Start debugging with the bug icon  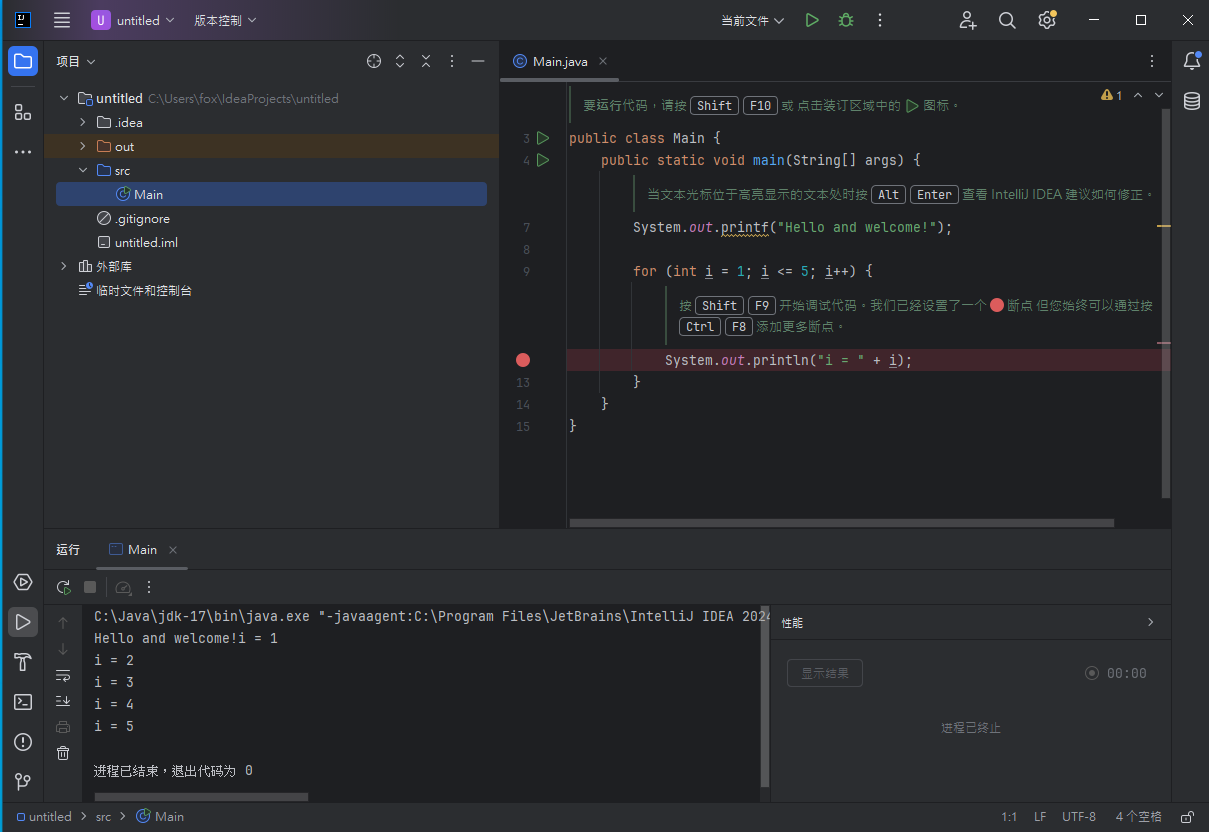point(846,20)
